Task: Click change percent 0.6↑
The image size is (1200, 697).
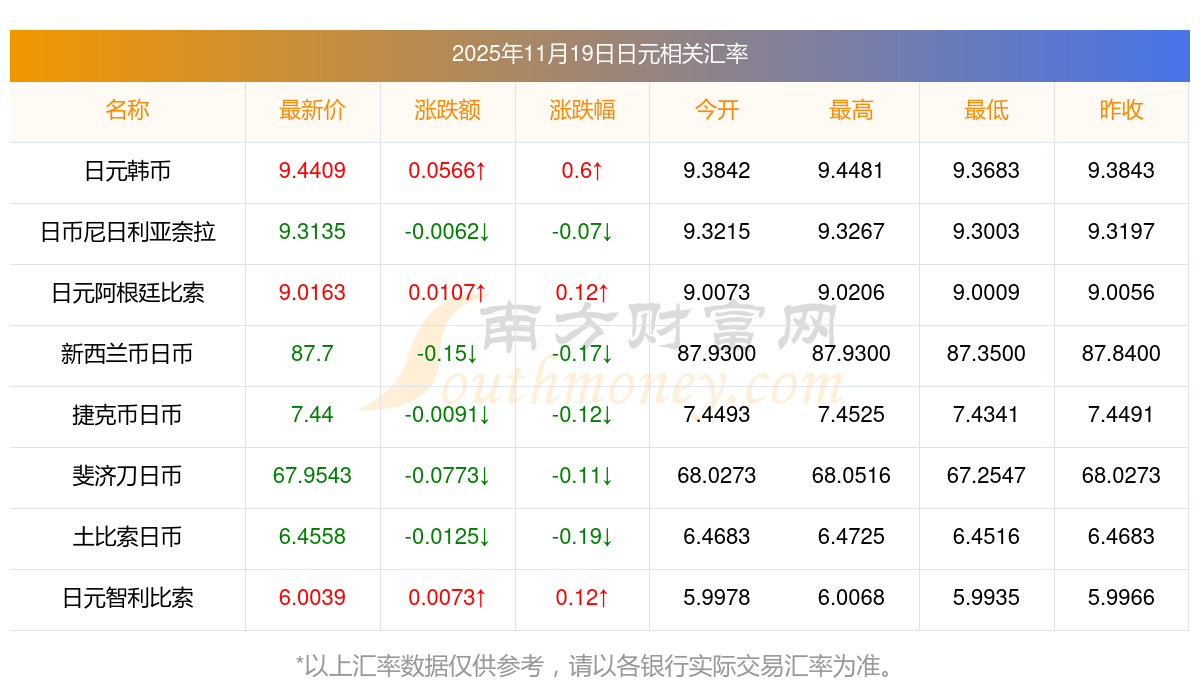Action: click(x=582, y=171)
